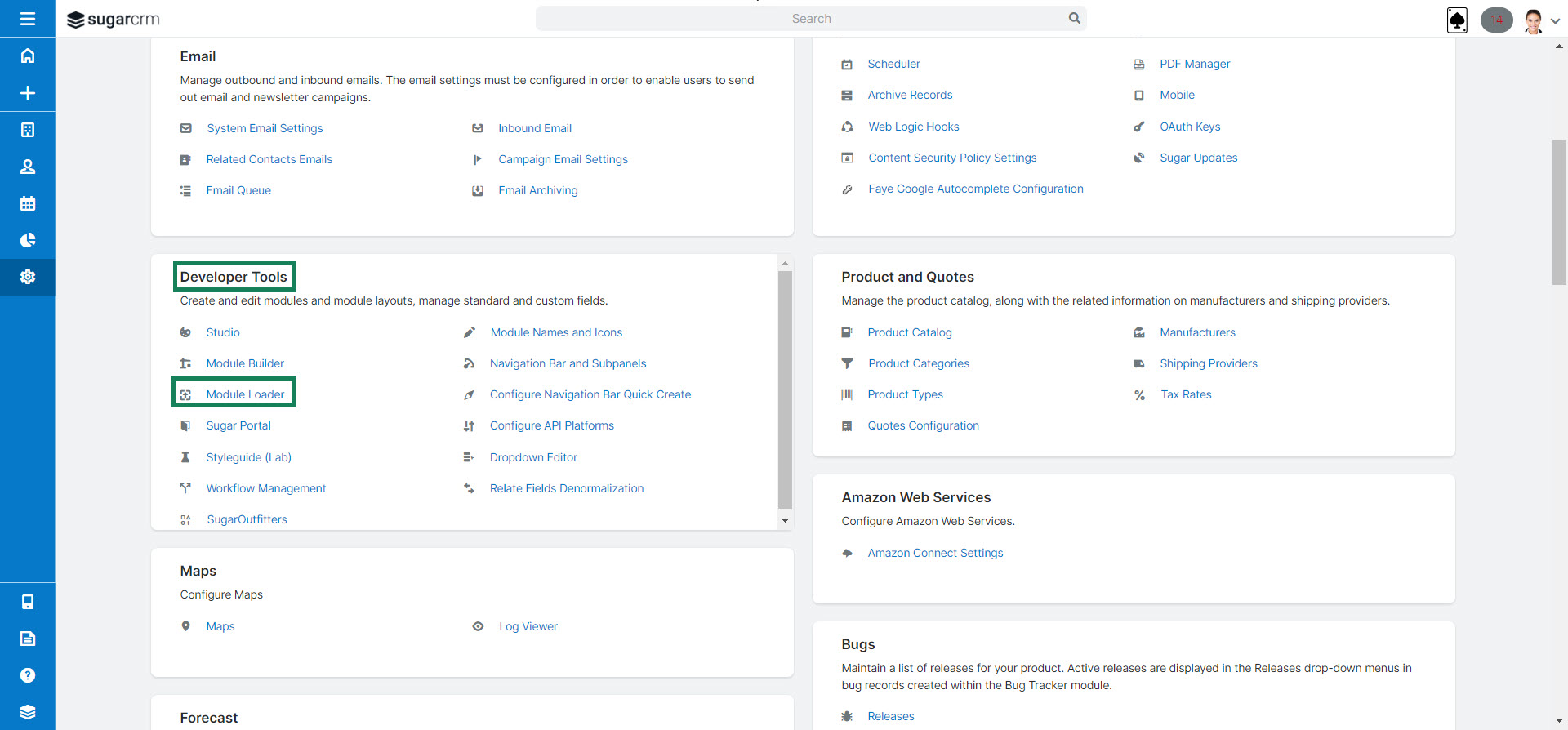The image size is (1568, 730).
Task: Open Amazon Connect Settings
Action: pyautogui.click(x=935, y=553)
